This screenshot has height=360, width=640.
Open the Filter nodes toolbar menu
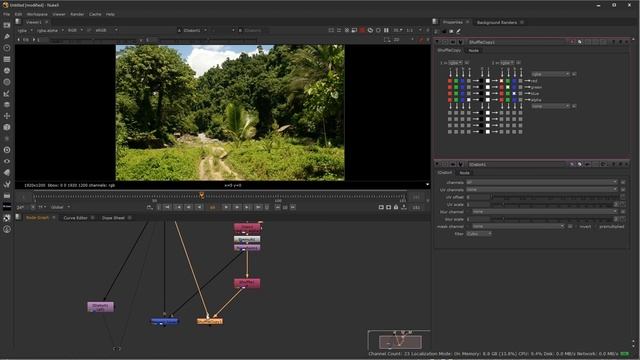[x=7, y=82]
